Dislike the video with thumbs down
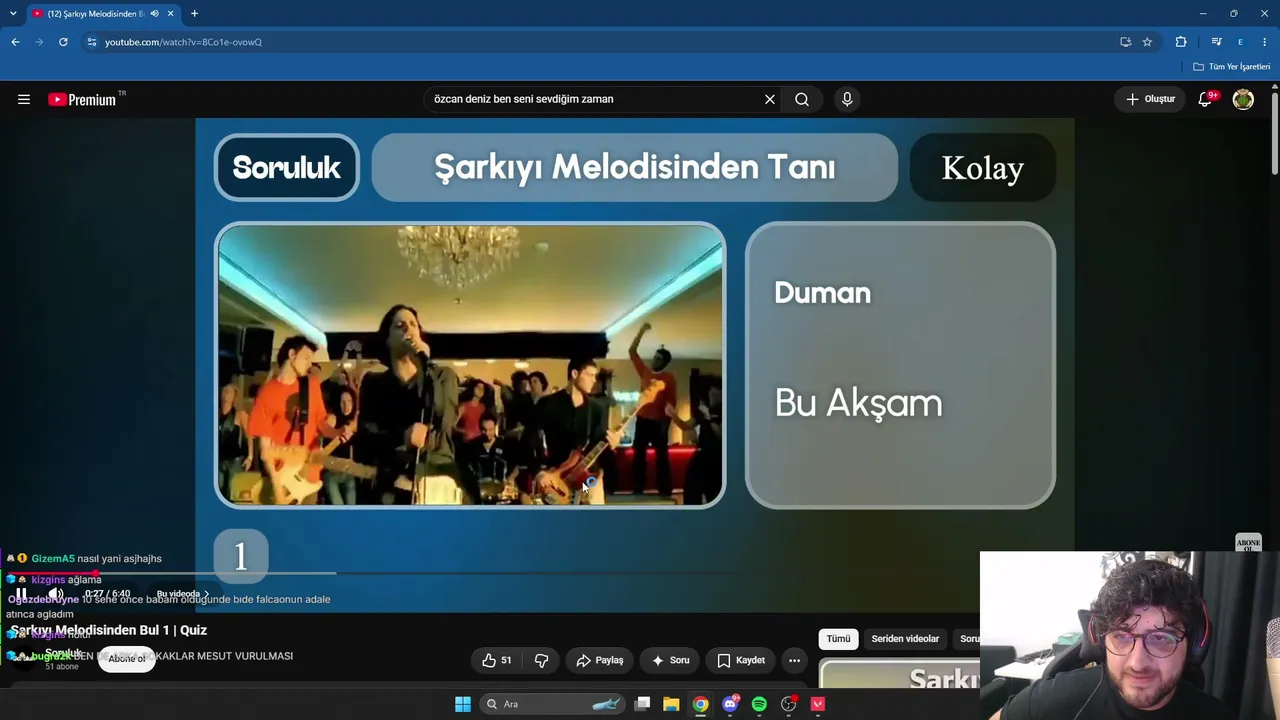 coord(542,660)
